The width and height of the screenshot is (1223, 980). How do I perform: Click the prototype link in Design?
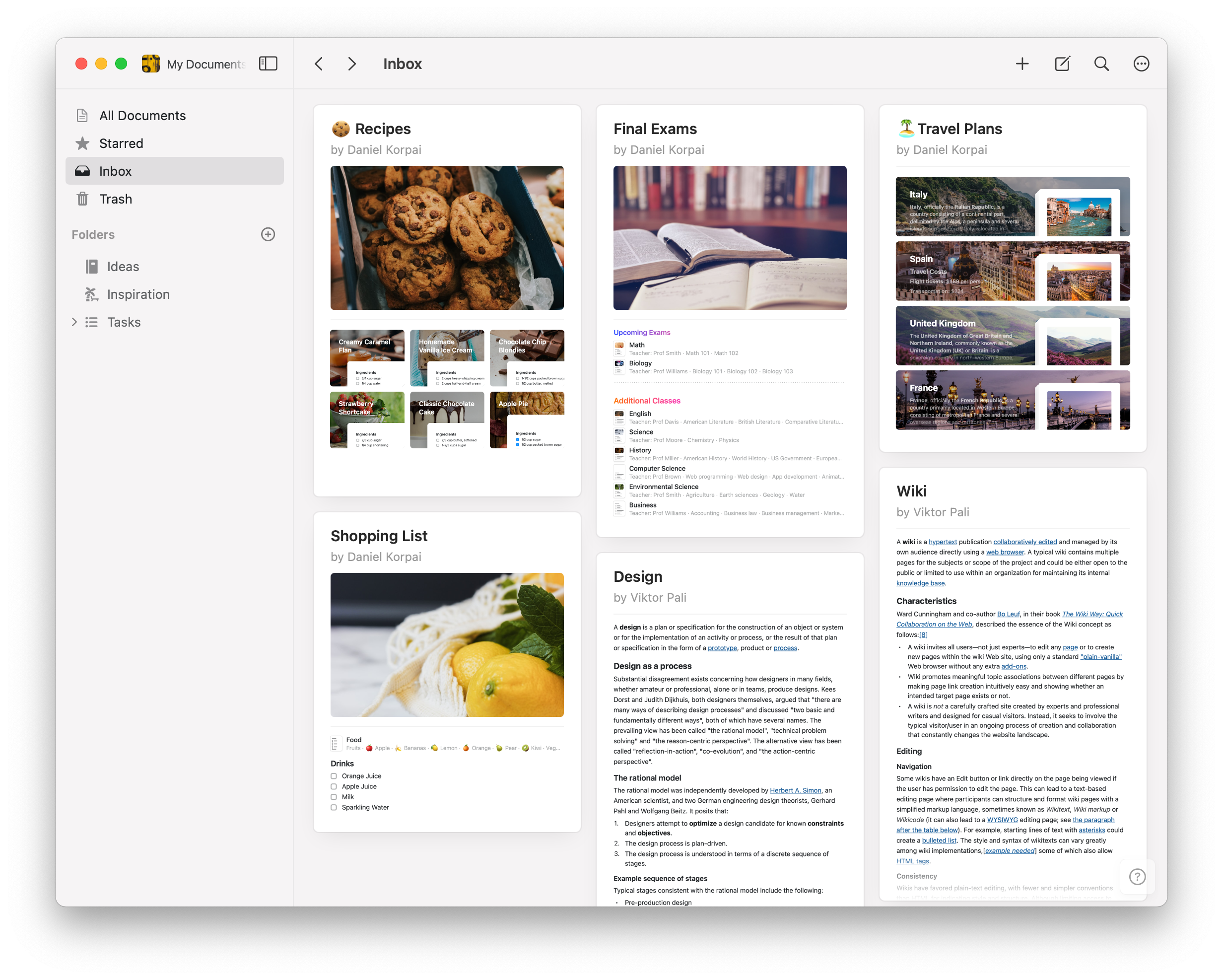pos(722,648)
